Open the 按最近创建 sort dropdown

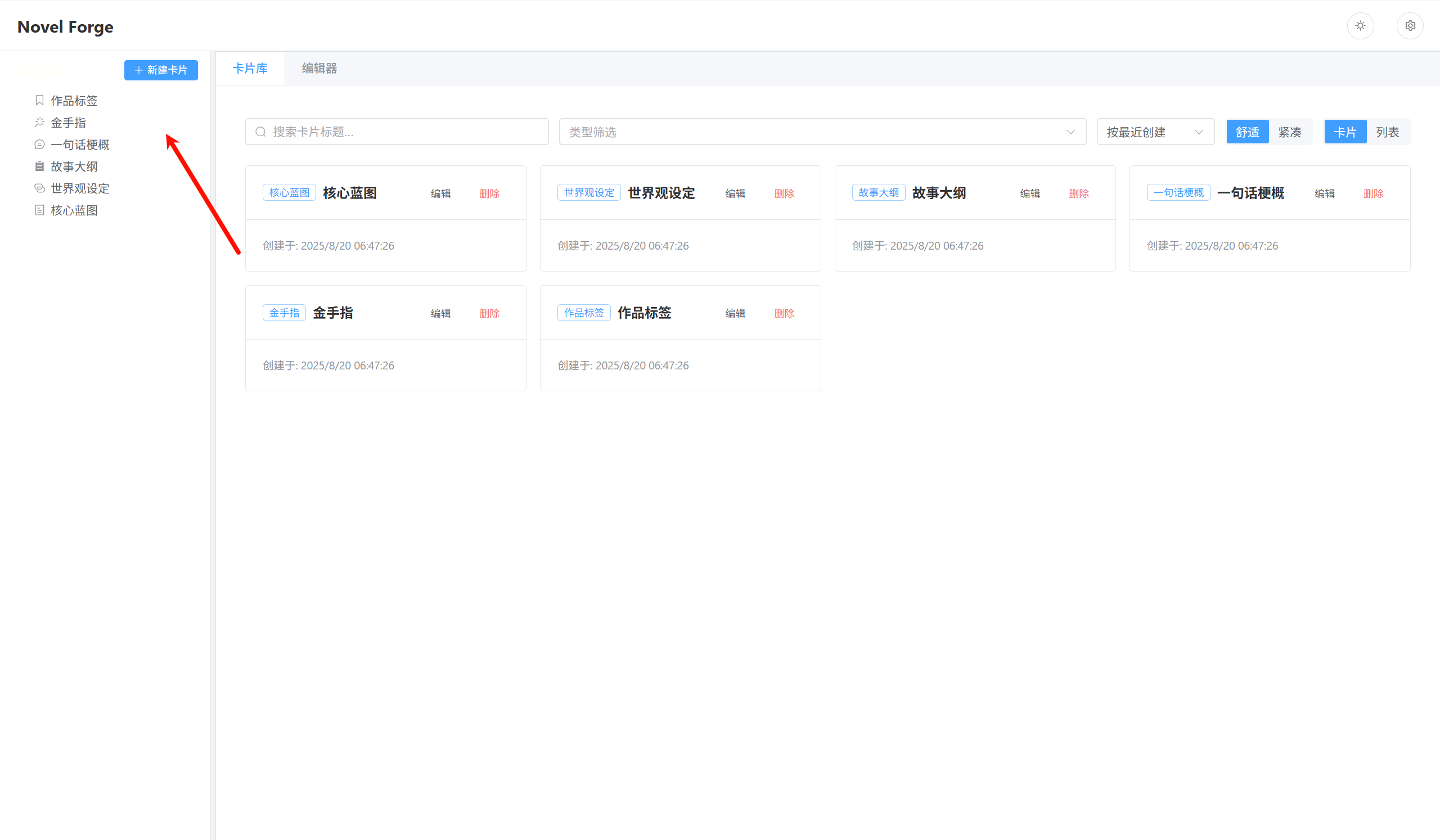1155,132
